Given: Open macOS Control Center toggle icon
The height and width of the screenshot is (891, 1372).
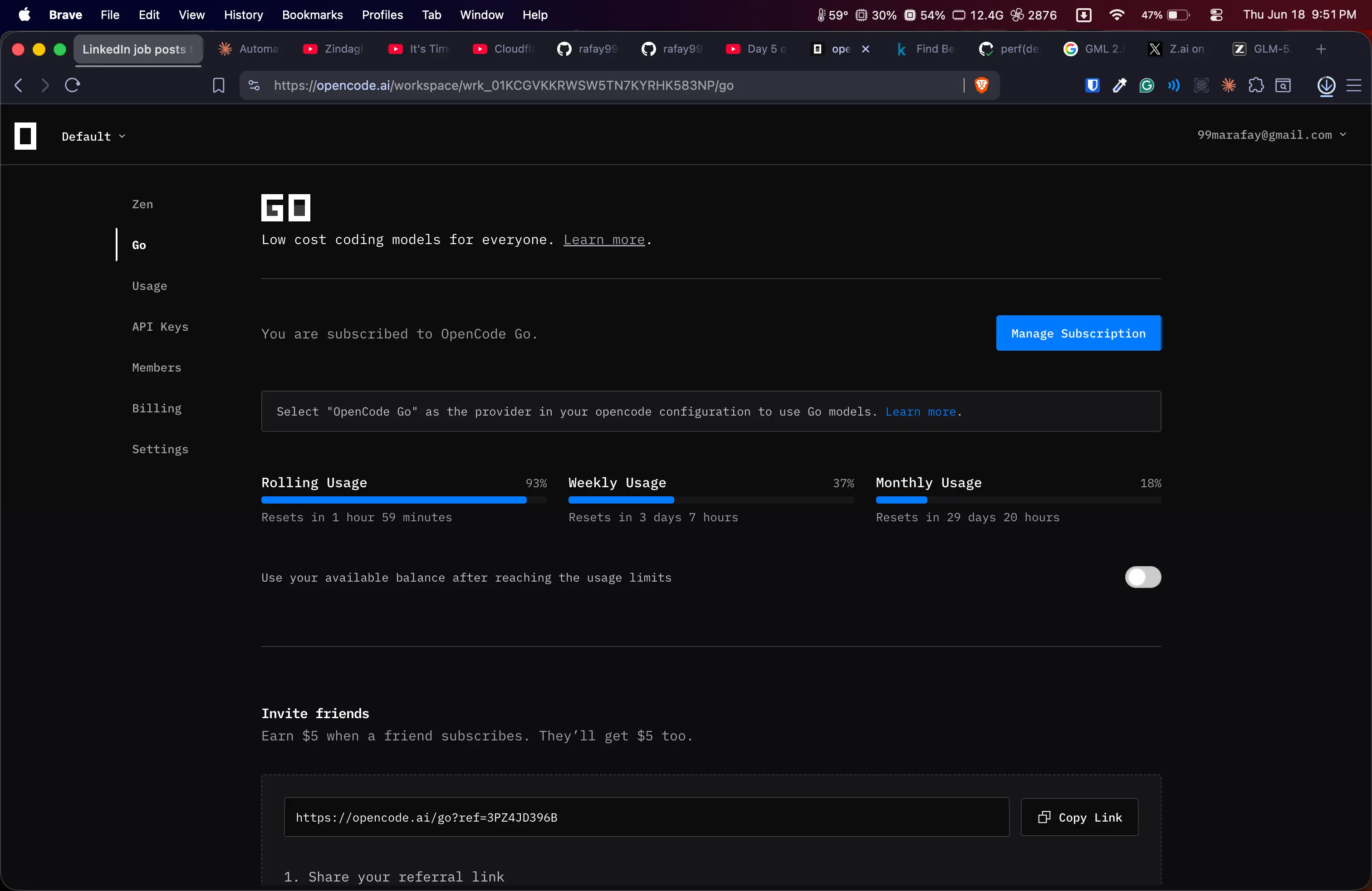Looking at the screenshot, I should click(x=1216, y=15).
